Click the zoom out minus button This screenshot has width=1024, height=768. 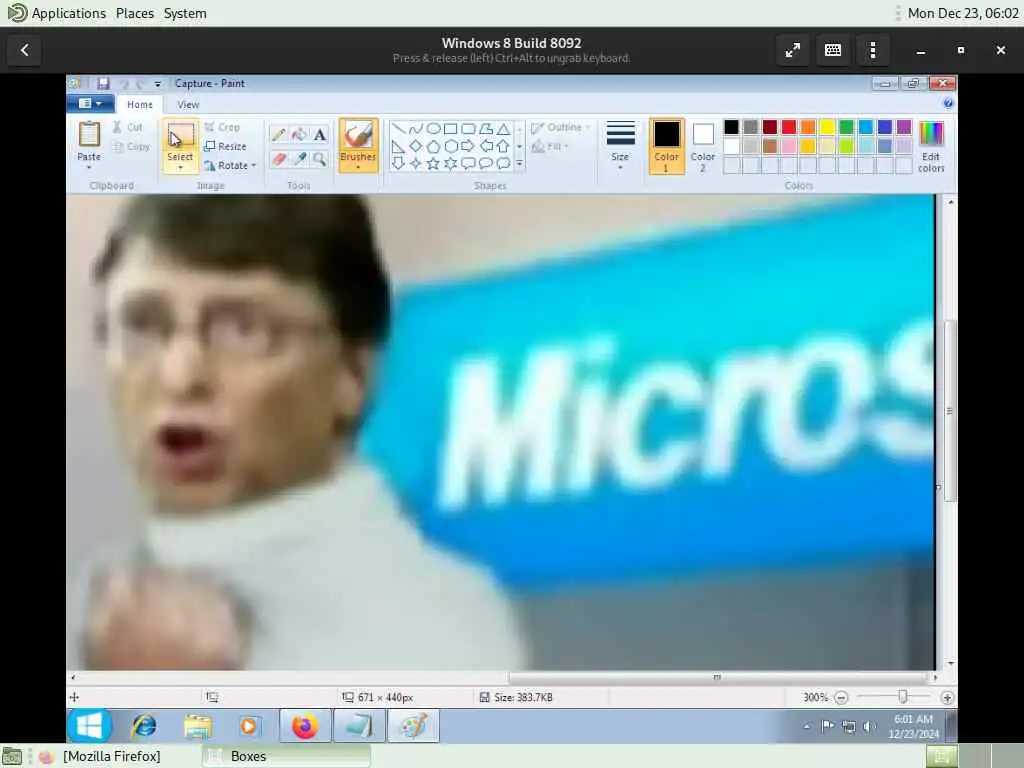[x=841, y=697]
